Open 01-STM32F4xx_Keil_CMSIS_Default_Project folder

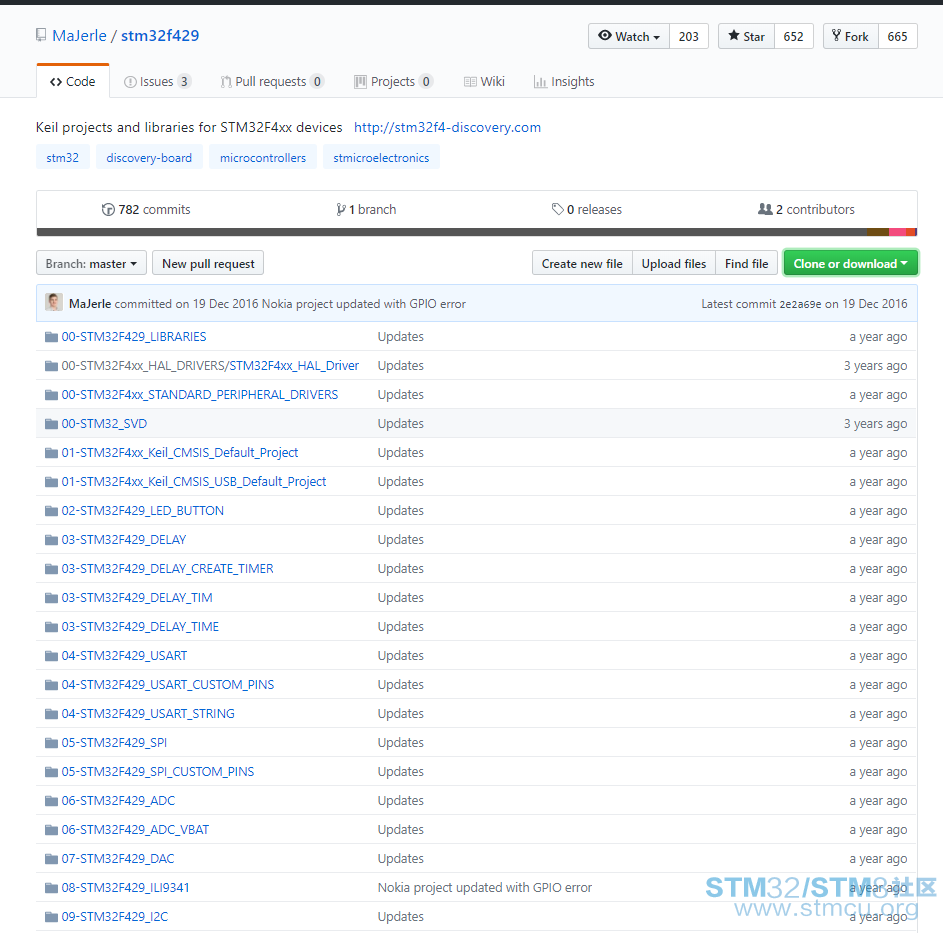click(x=180, y=452)
